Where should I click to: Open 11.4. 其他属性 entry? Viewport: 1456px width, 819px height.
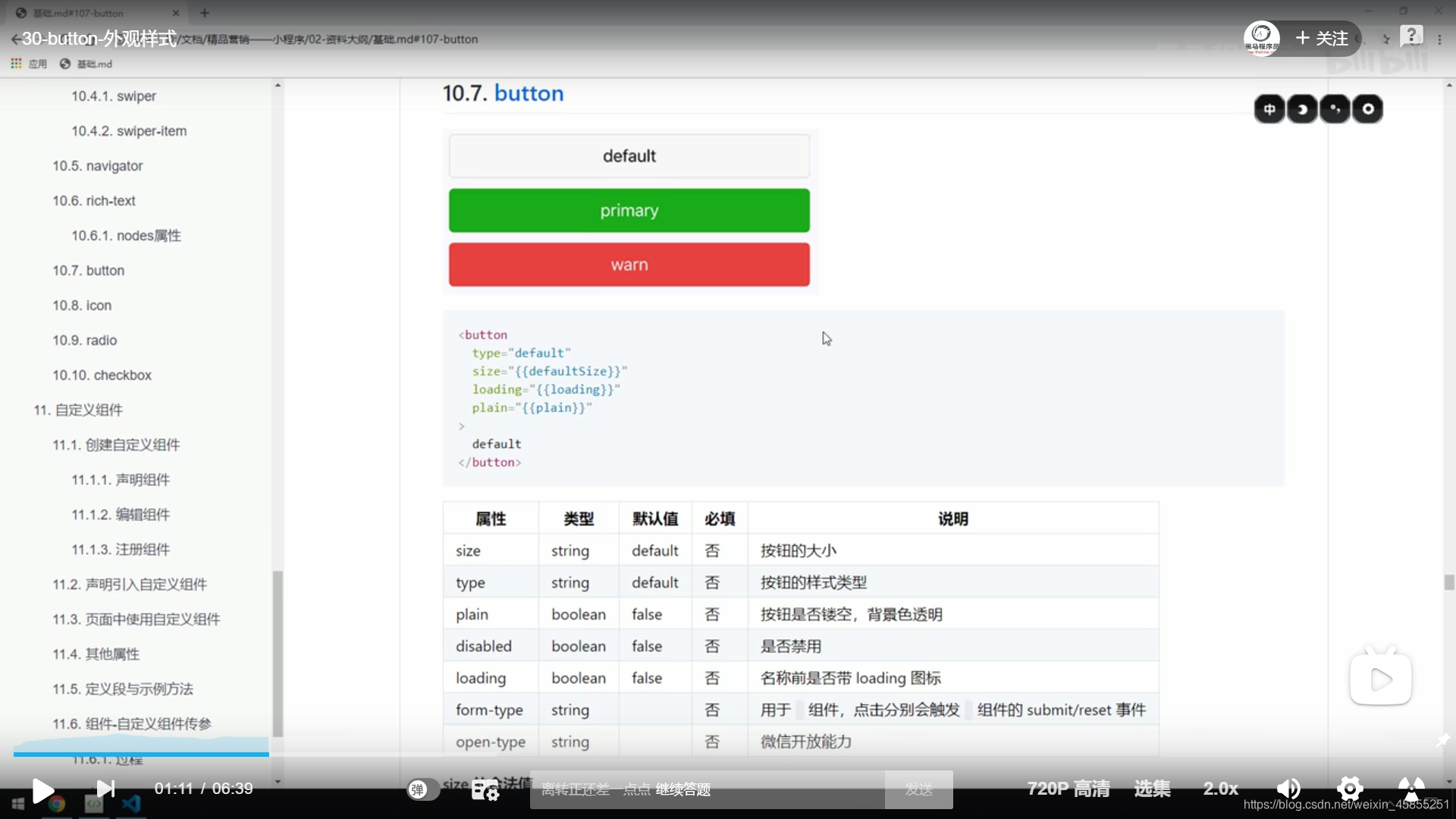pos(96,654)
